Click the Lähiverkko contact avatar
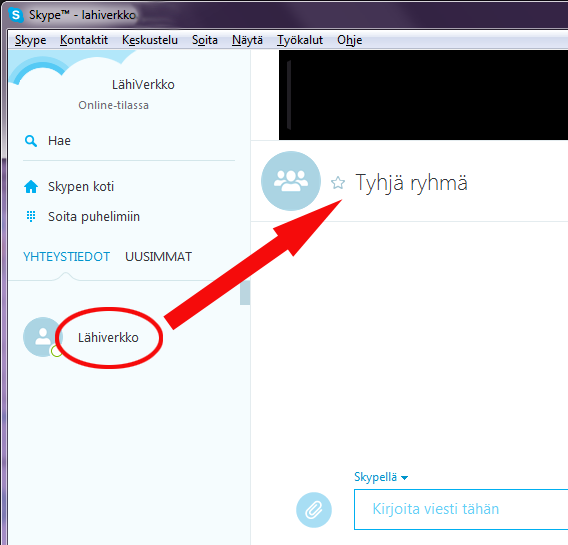The height and width of the screenshot is (545, 568). point(43,337)
